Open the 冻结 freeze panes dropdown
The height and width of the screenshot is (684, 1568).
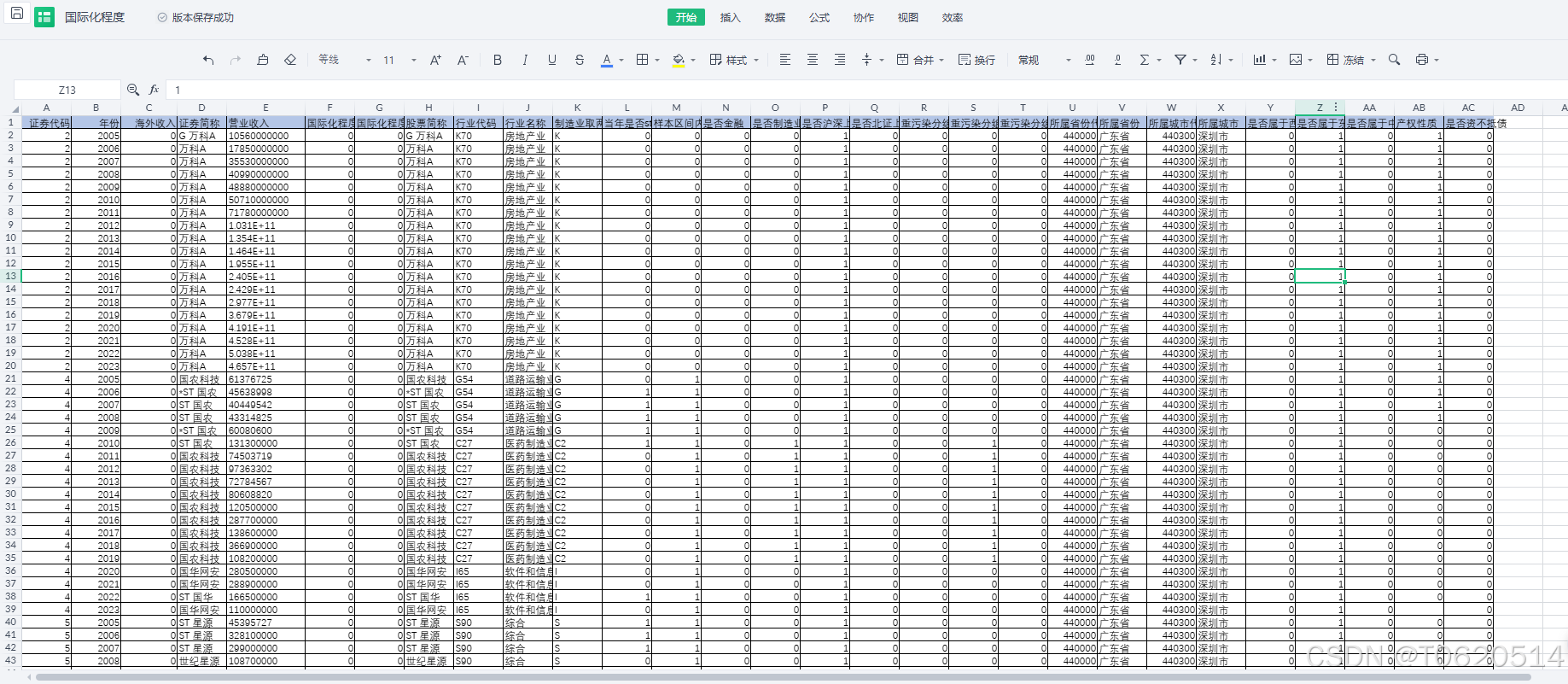[1351, 60]
